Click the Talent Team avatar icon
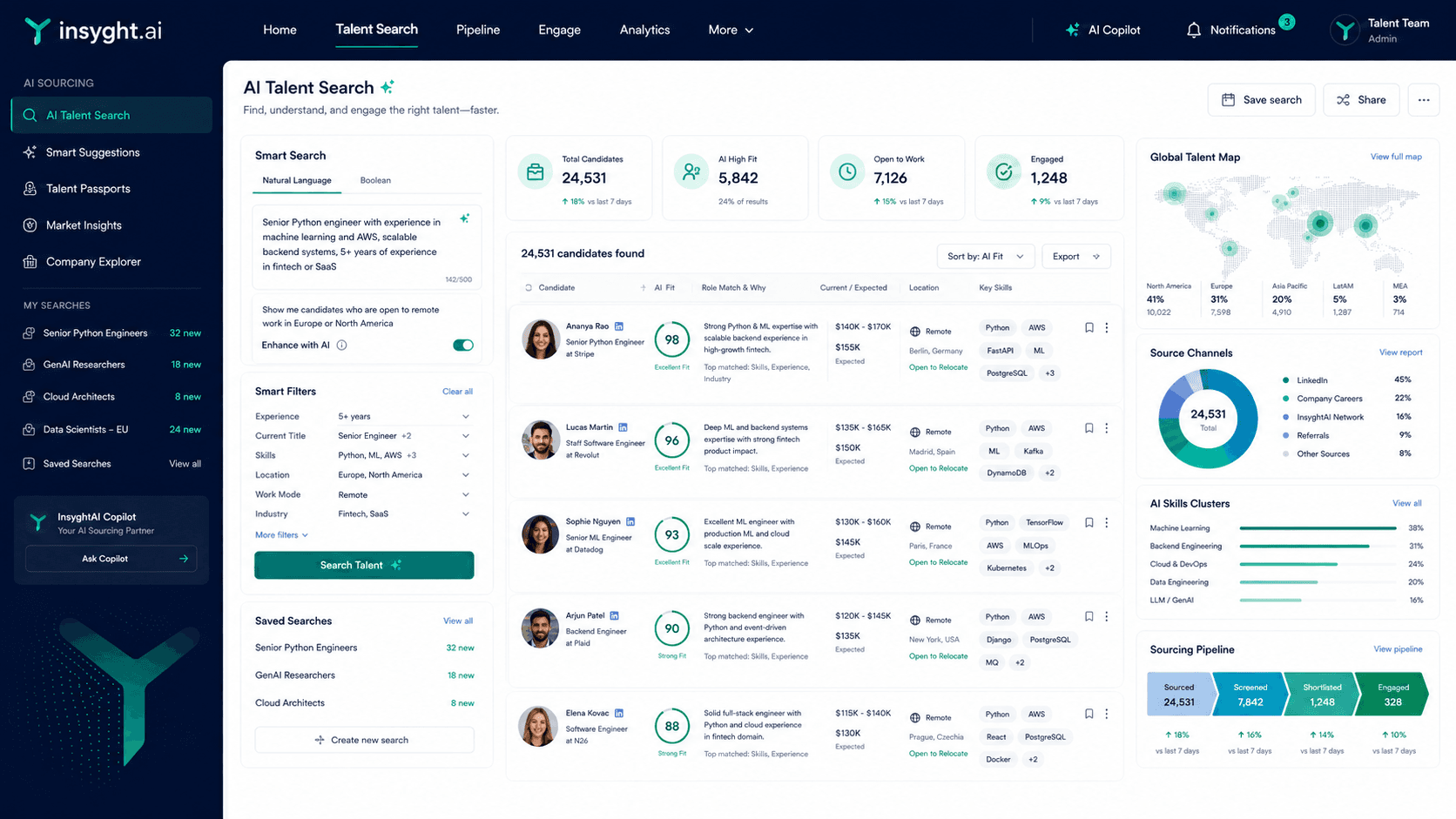 coord(1345,30)
